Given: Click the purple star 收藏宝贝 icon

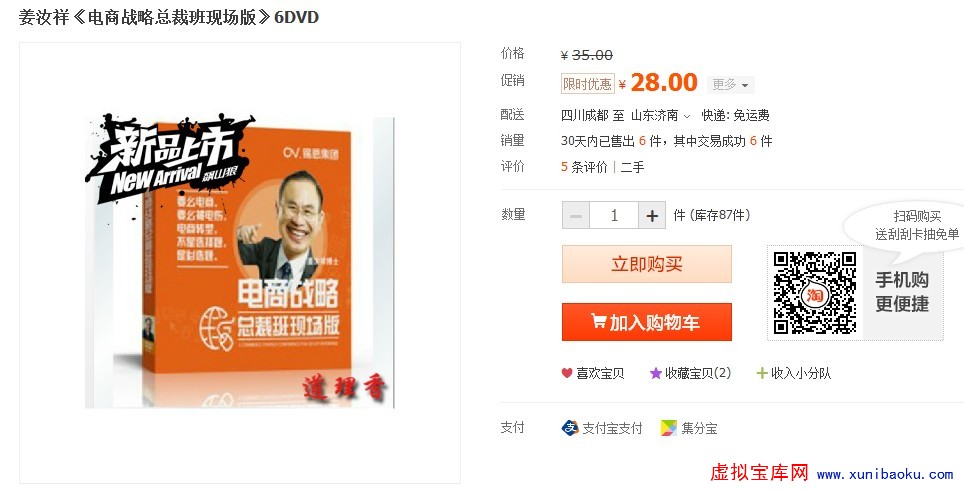Looking at the screenshot, I should coord(655,373).
